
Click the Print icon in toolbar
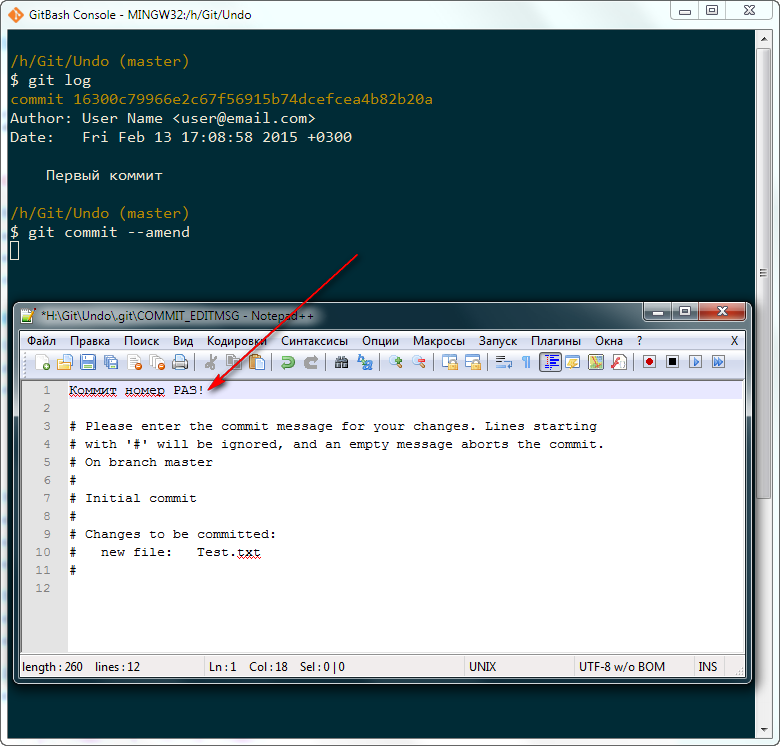tap(180, 362)
